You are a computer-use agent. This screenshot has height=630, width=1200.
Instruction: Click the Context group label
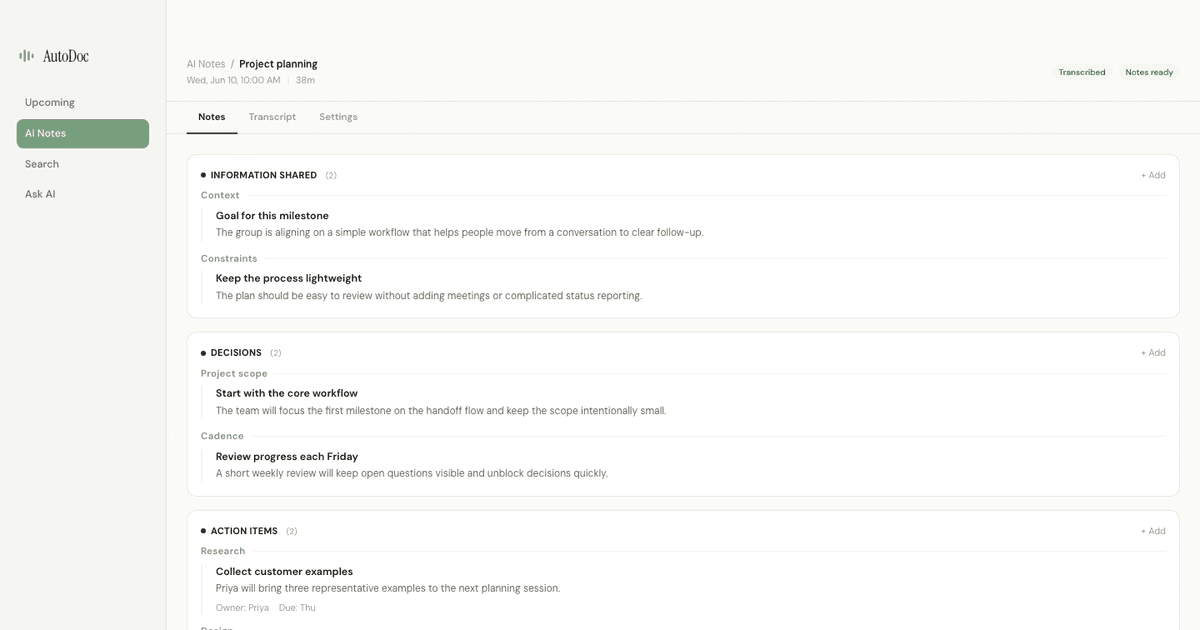(x=220, y=196)
